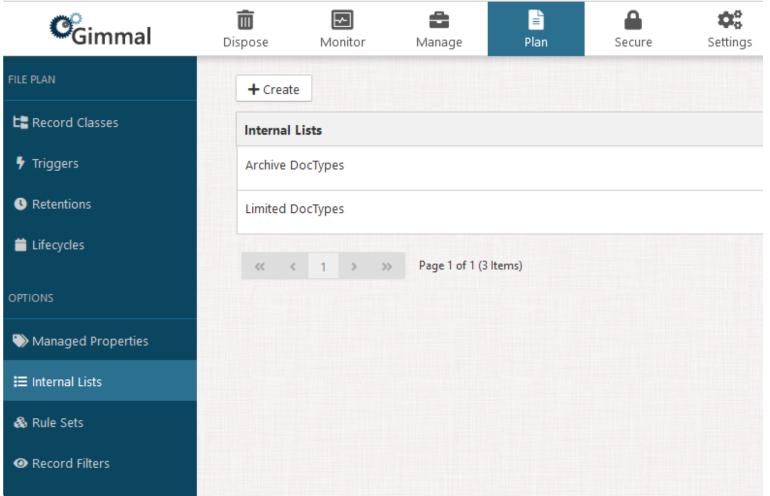The image size is (770, 496).
Task: Go to Triggers in the file plan
Action: (x=54, y=163)
